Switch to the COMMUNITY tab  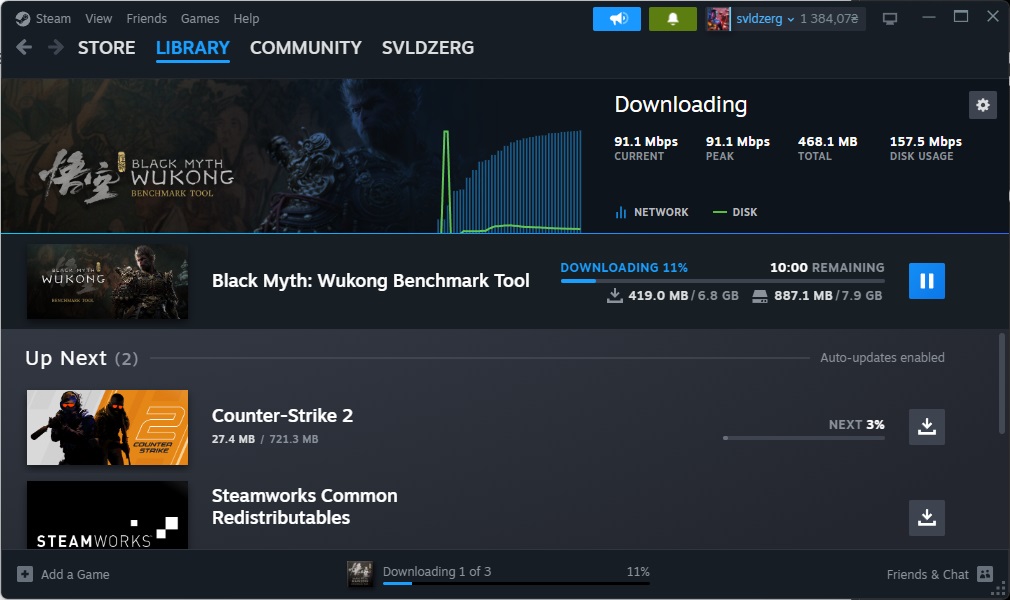[x=305, y=48]
